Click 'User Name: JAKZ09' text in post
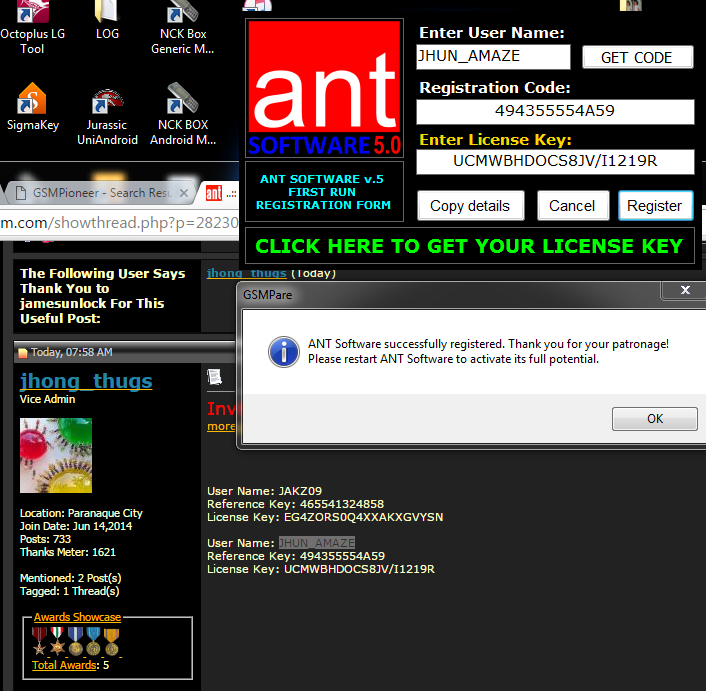 point(264,491)
